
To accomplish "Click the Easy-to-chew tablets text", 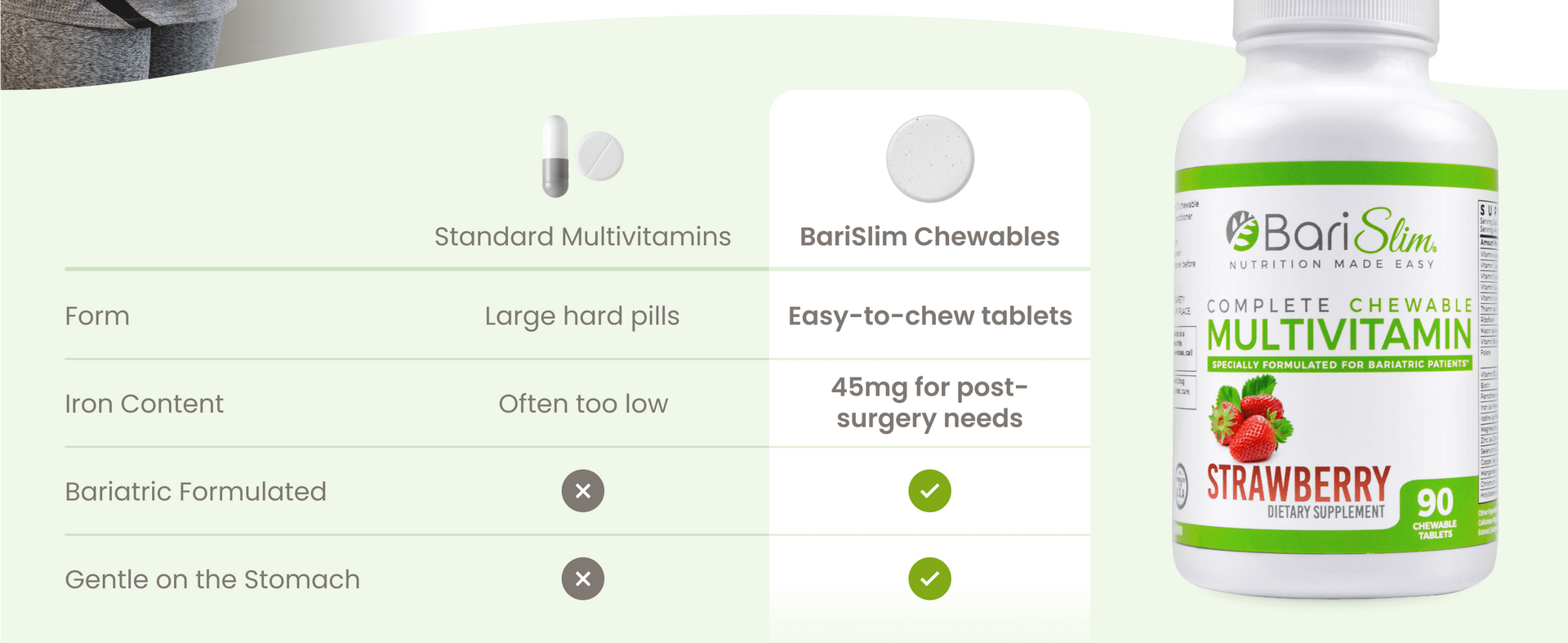I will [x=929, y=316].
